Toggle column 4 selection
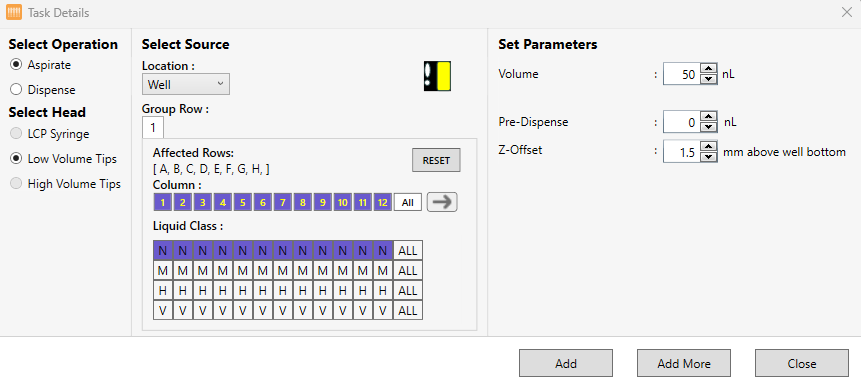861x386 pixels. pos(223,203)
